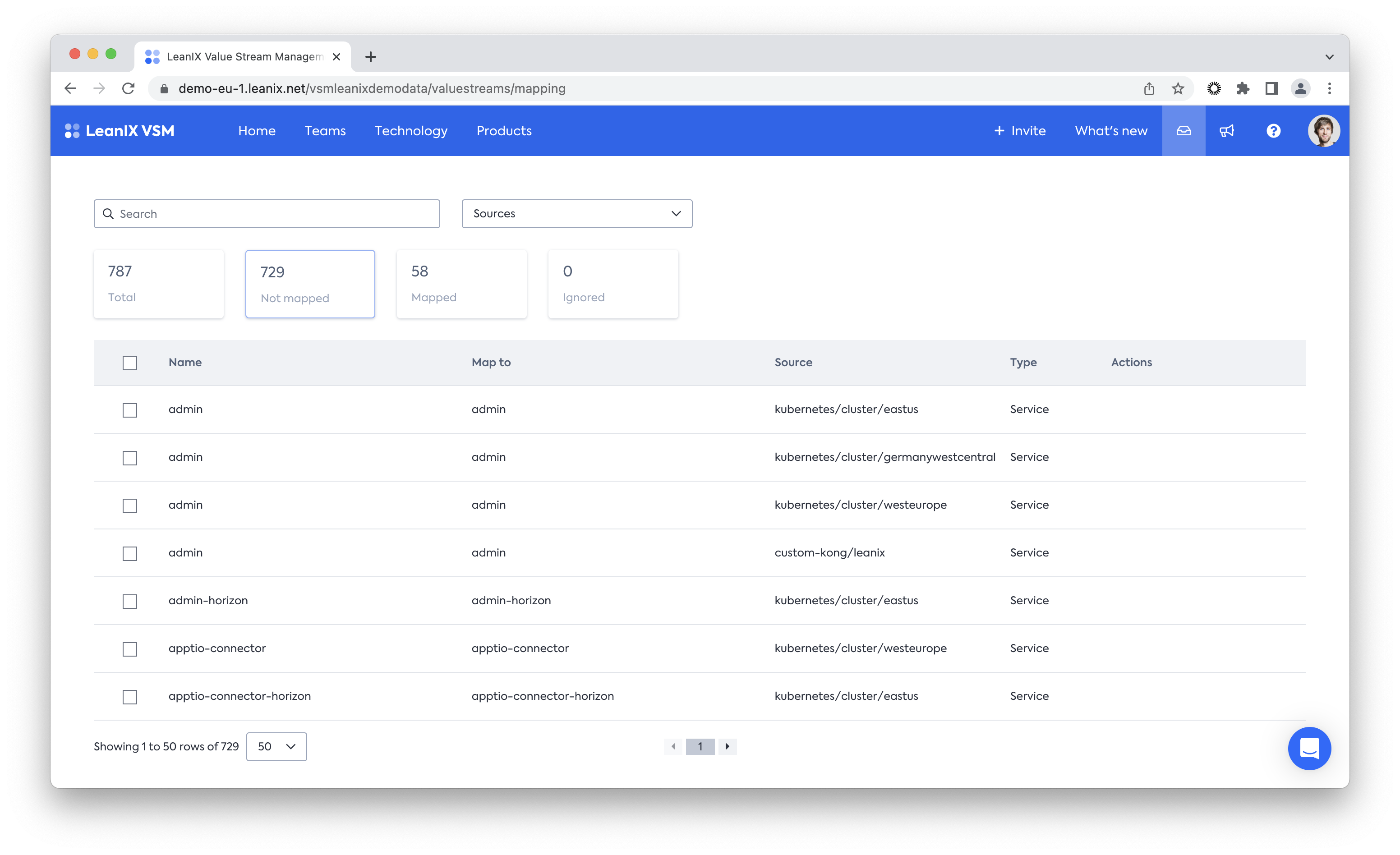Check the admin-horizon row checkbox

130,601
